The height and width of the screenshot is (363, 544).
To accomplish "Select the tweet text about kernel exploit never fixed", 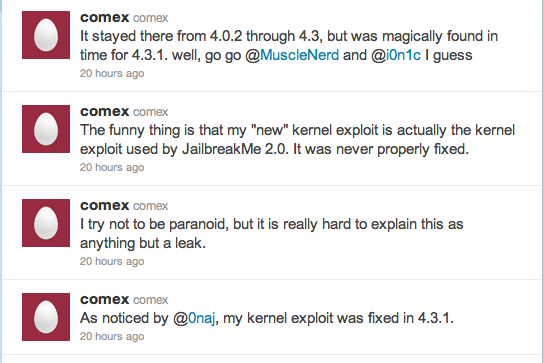I will (297, 140).
